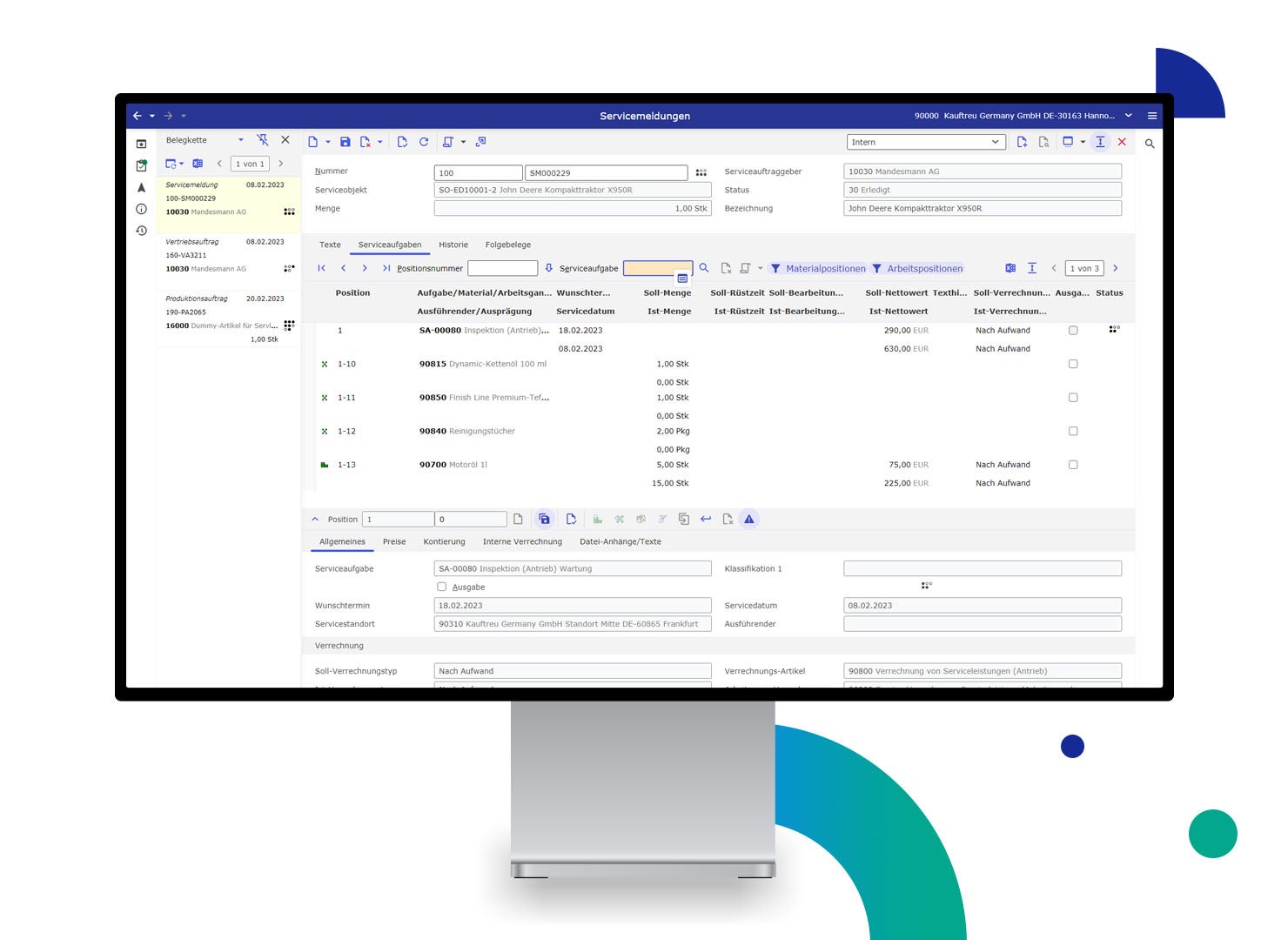1288x940 pixels.
Task: Click the Klassifikation 1 input field
Action: click(x=983, y=568)
